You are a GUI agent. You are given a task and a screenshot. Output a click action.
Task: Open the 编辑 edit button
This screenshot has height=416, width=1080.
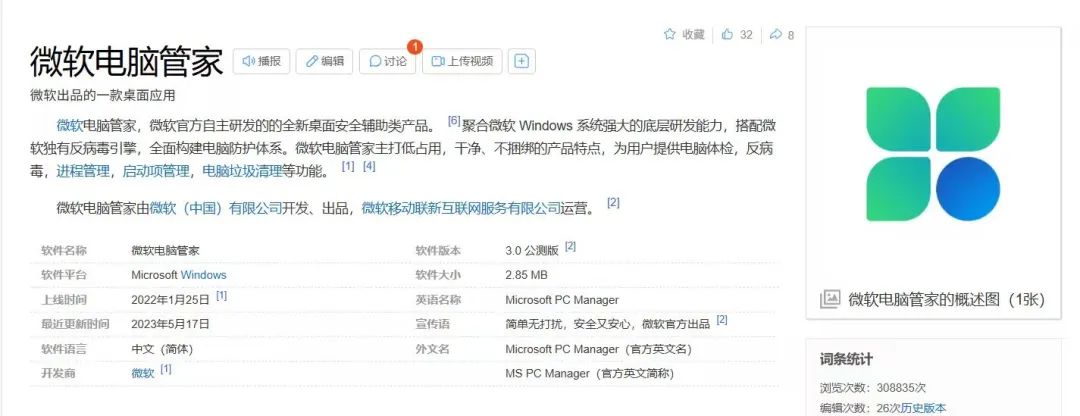point(324,61)
